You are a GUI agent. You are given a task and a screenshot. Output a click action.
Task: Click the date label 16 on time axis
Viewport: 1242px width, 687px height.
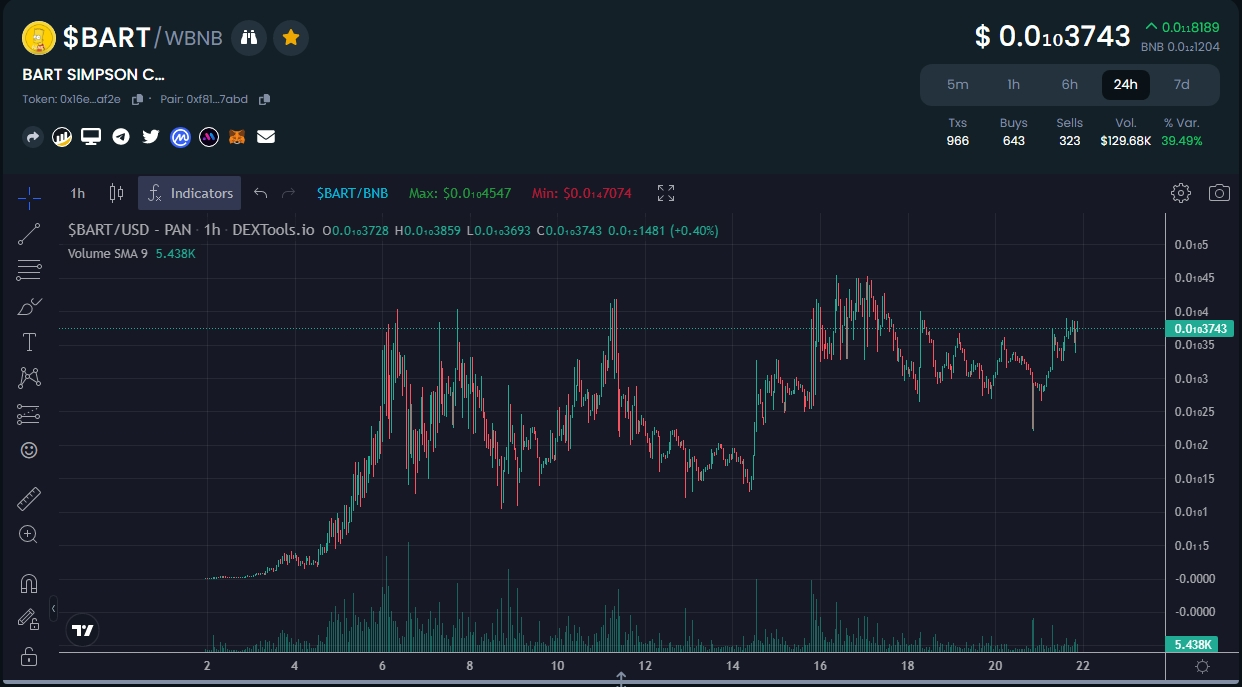(821, 666)
